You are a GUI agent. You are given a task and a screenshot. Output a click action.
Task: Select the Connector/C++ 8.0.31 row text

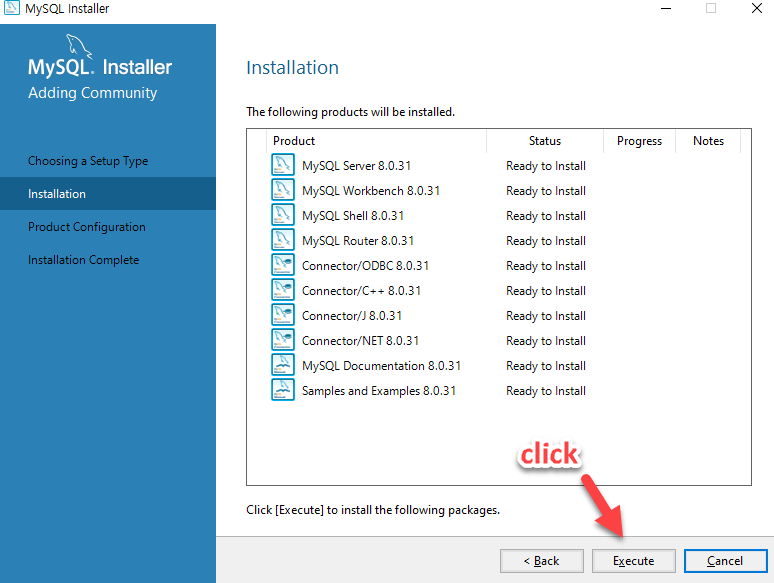[361, 291]
